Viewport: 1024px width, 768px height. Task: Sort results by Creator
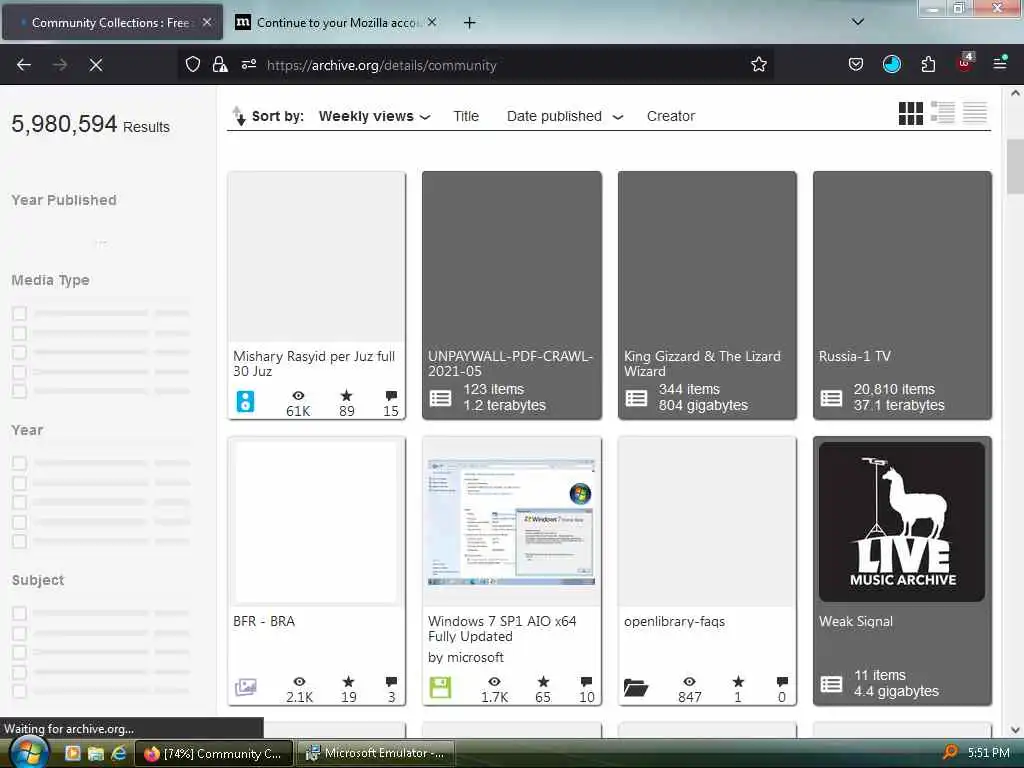(x=671, y=116)
